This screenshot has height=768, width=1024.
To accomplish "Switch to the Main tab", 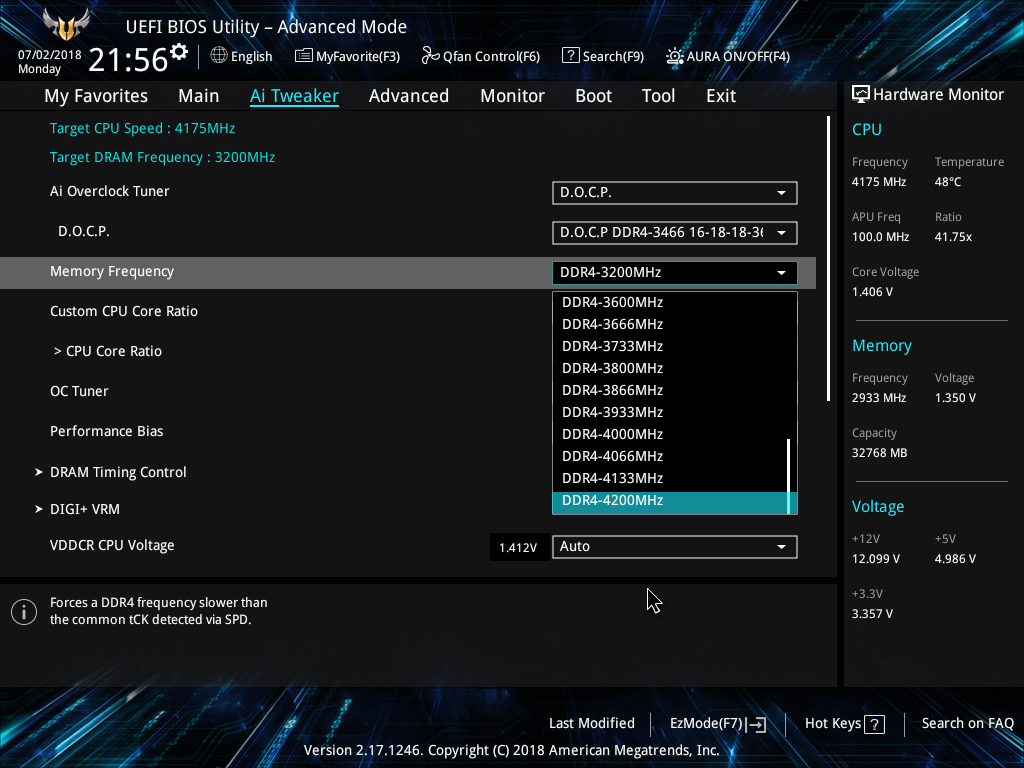I will 199,96.
